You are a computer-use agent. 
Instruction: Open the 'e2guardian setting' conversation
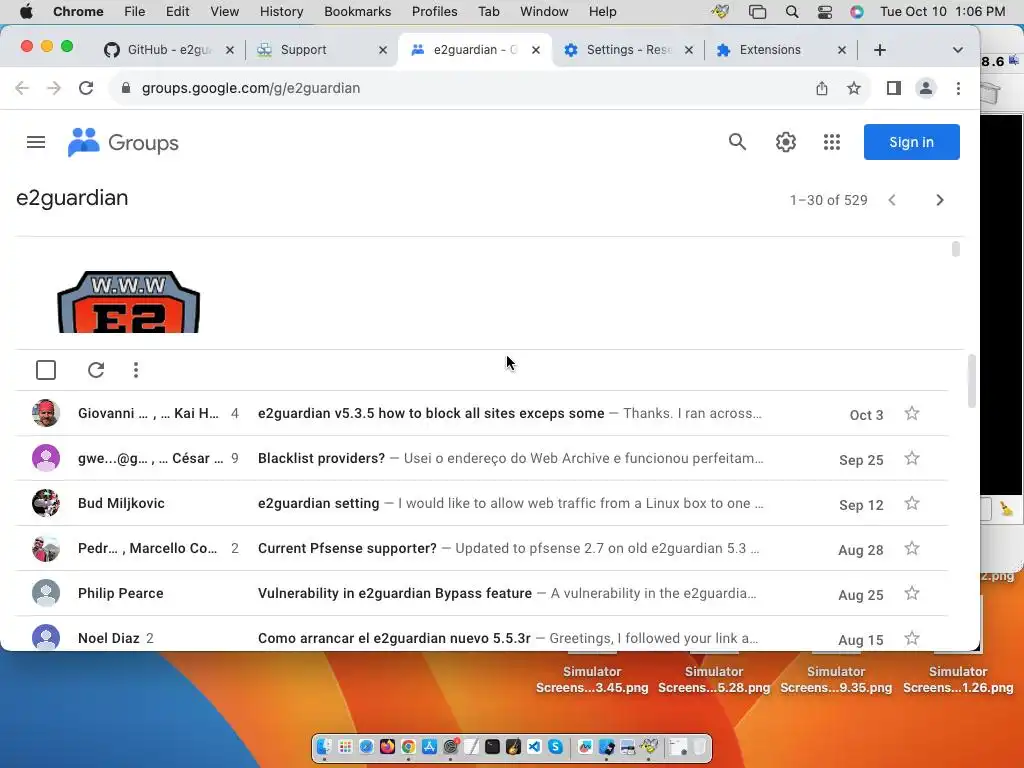click(x=319, y=504)
